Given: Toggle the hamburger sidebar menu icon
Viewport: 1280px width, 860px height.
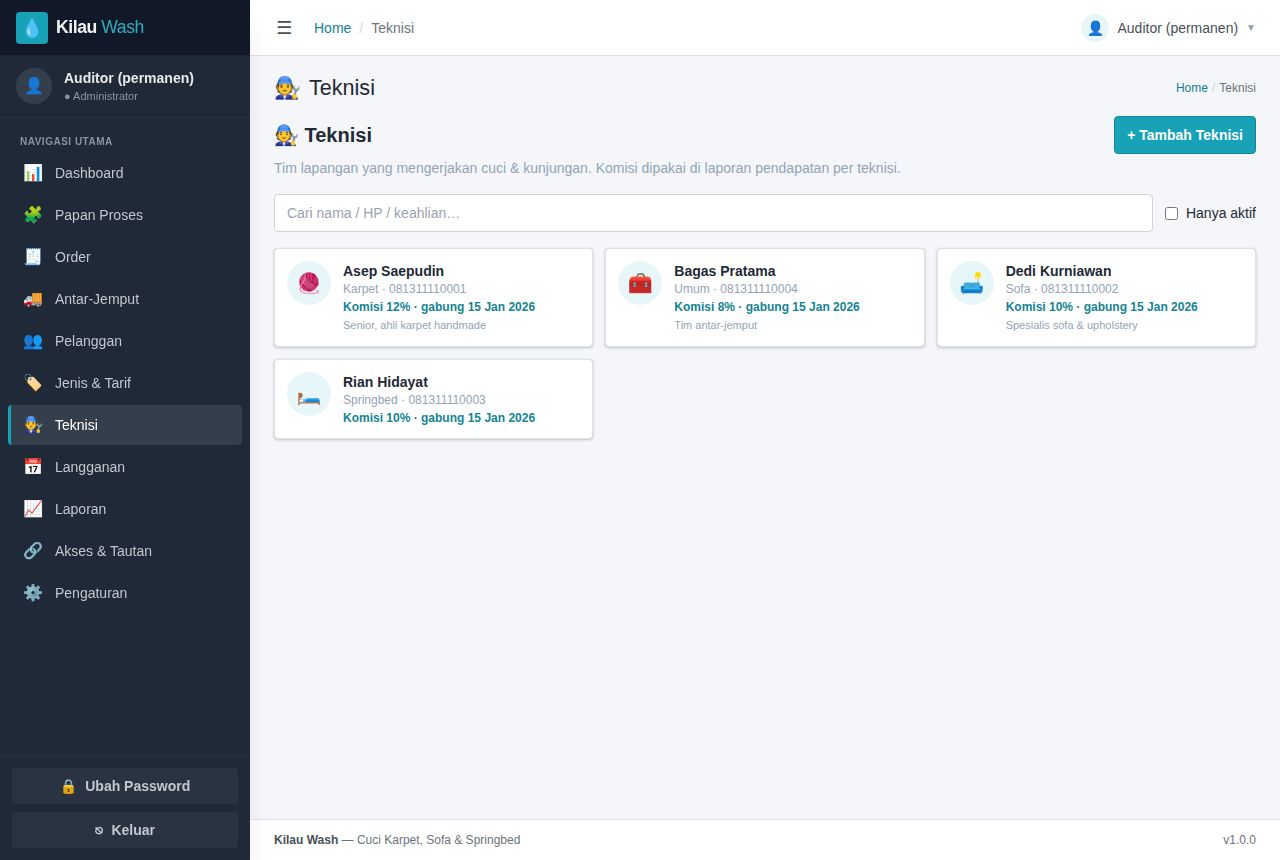Looking at the screenshot, I should (x=284, y=28).
